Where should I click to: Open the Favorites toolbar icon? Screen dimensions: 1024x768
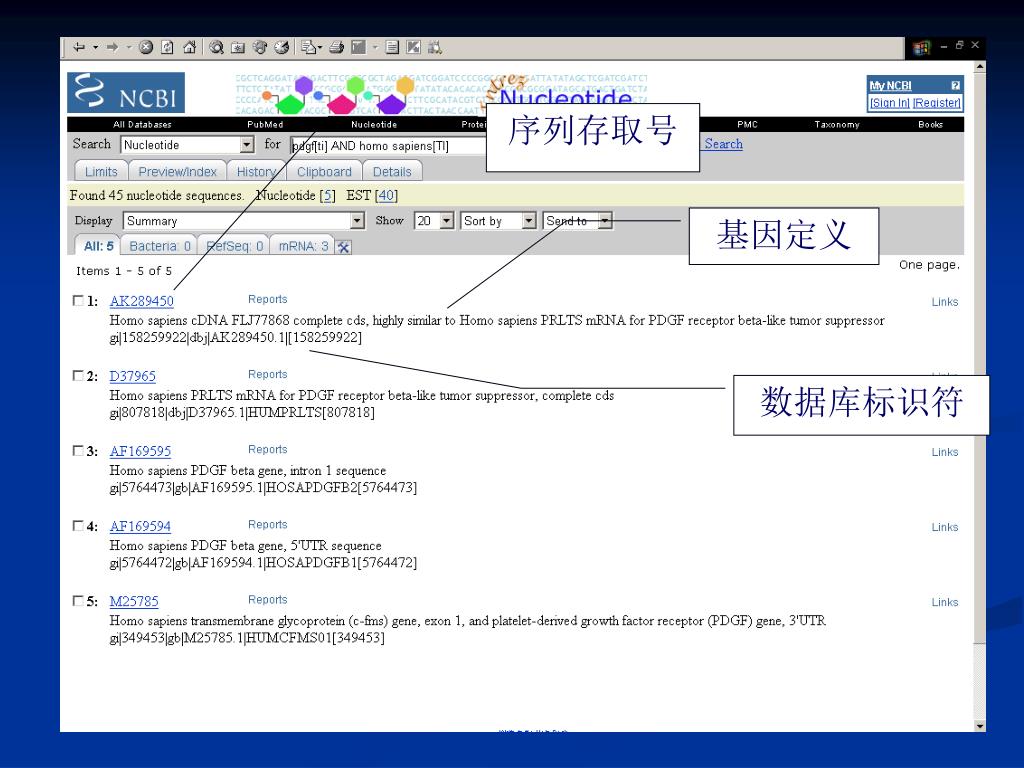(238, 47)
